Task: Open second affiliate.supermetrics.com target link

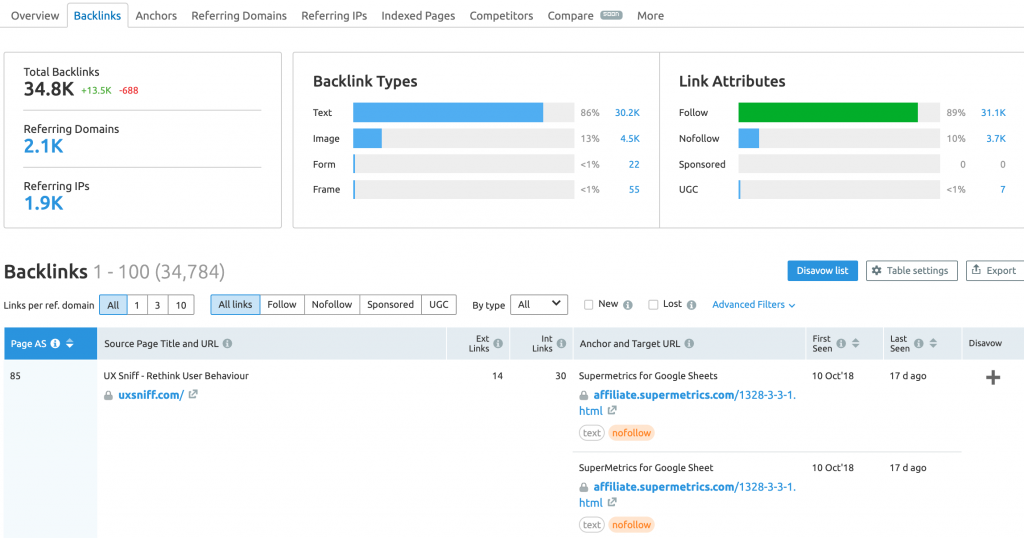Action: [x=688, y=495]
